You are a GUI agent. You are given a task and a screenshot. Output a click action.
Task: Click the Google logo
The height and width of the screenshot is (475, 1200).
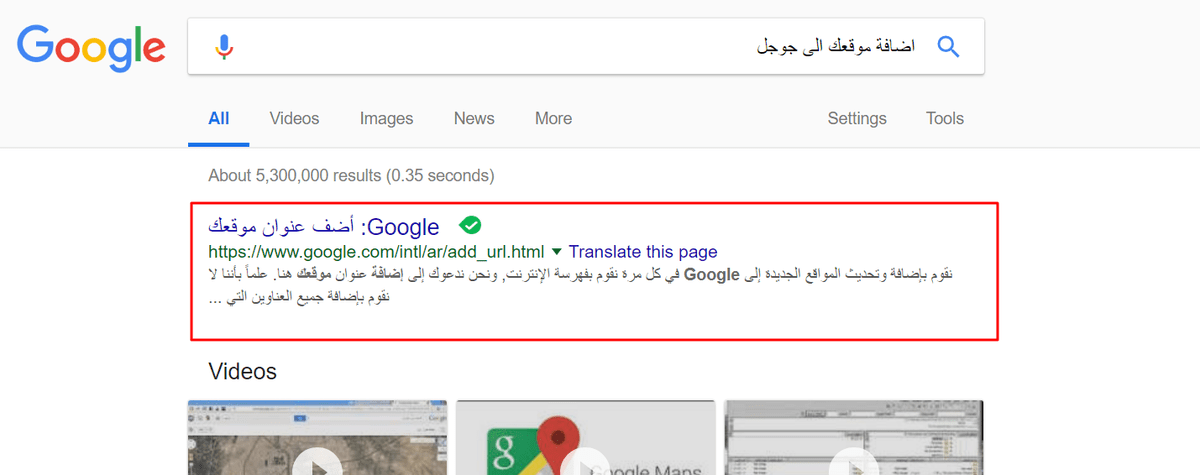[x=91, y=47]
